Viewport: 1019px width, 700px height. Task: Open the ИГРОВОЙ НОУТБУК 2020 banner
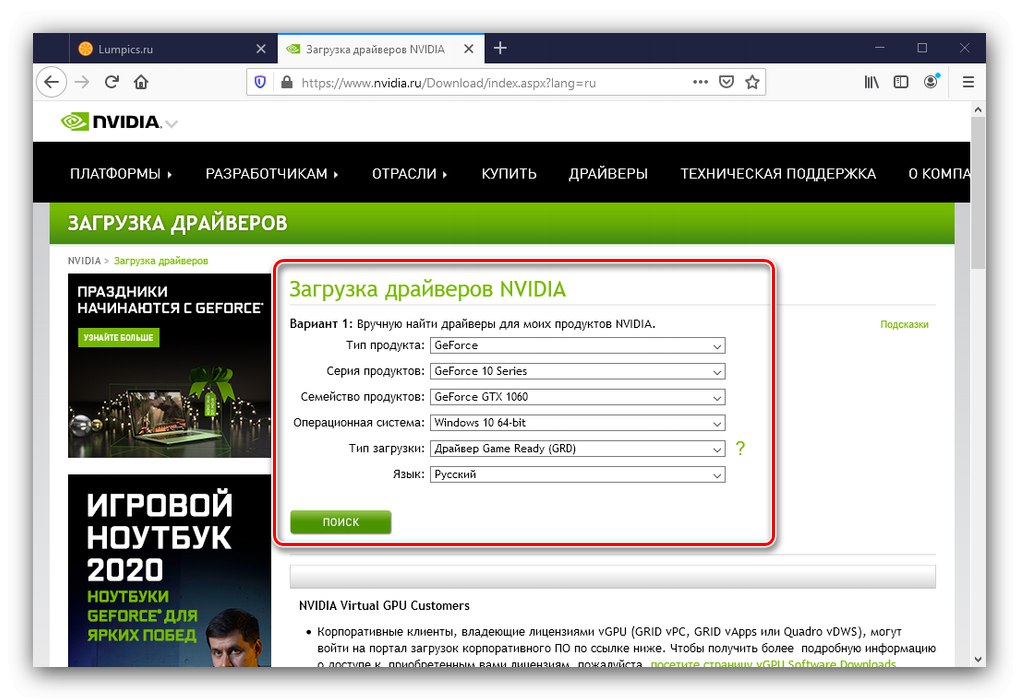[x=169, y=571]
